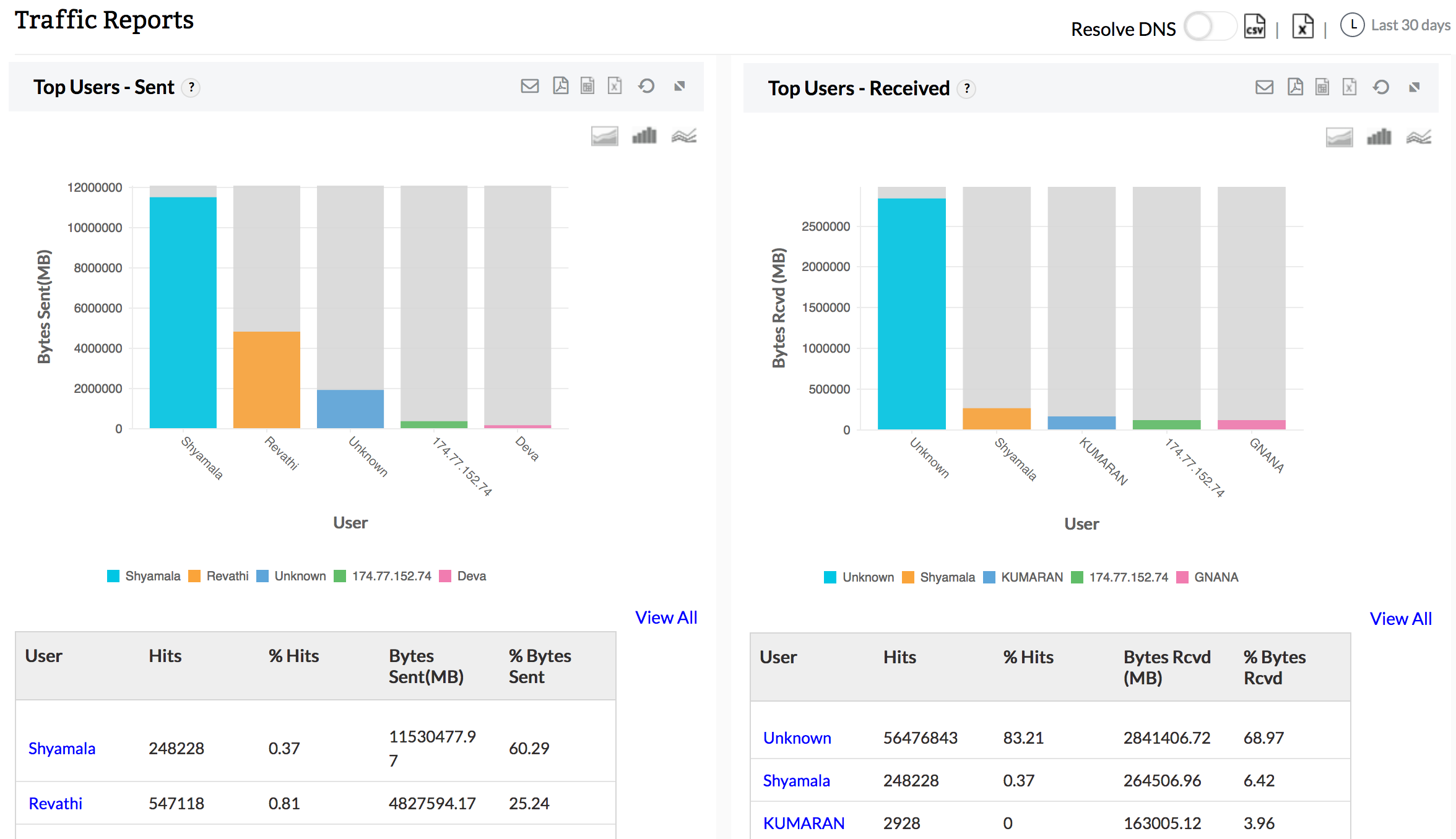Switch Sent chart to line chart view
This screenshot has height=839, width=1456.
pyautogui.click(x=683, y=136)
